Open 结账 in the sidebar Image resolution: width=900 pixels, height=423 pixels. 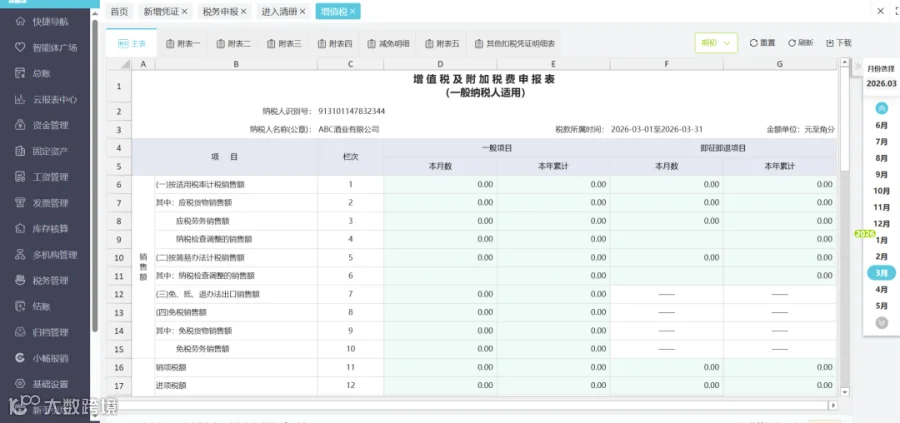pos(34,306)
